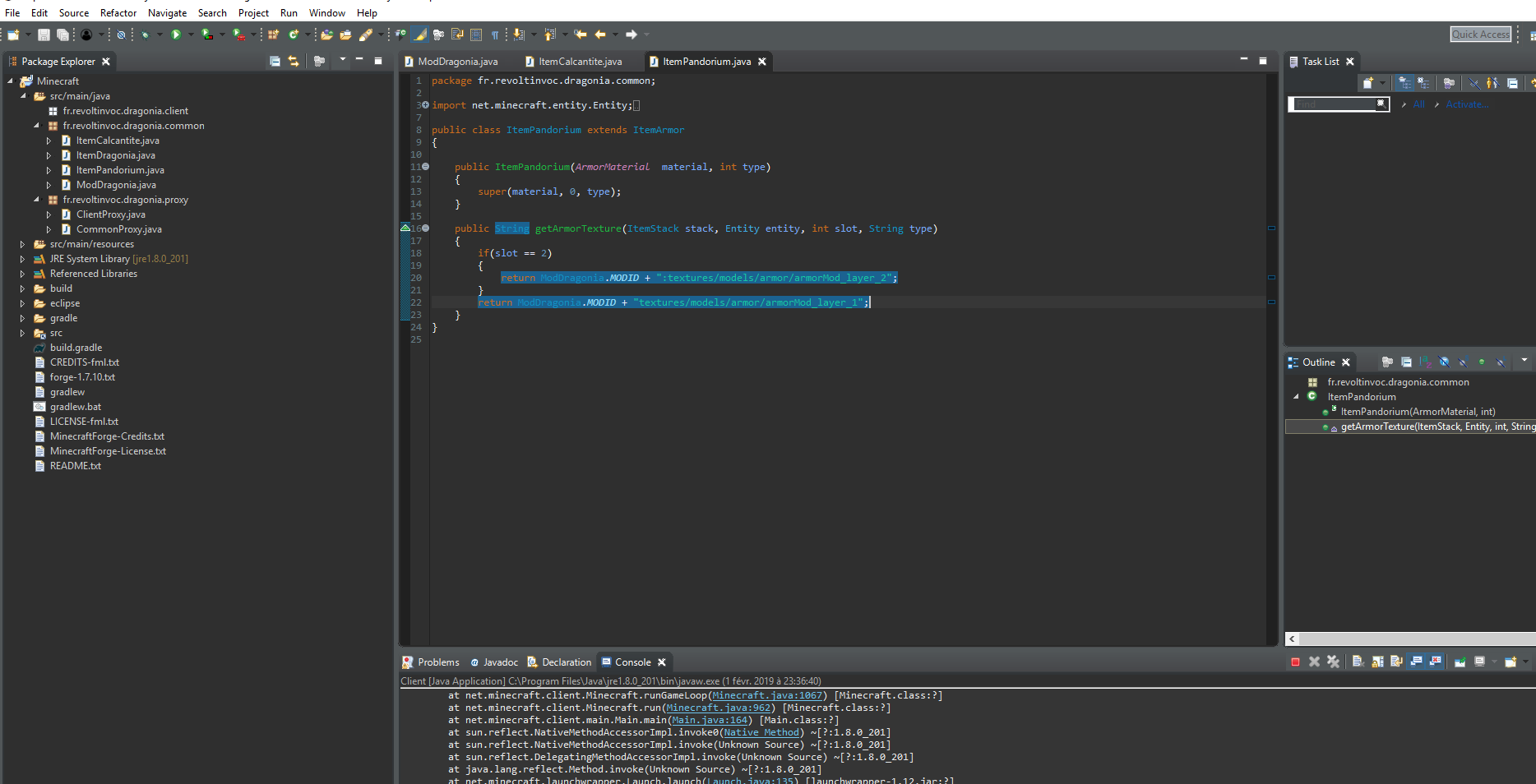Click New Task icon in Task List

pyautogui.click(x=1367, y=83)
